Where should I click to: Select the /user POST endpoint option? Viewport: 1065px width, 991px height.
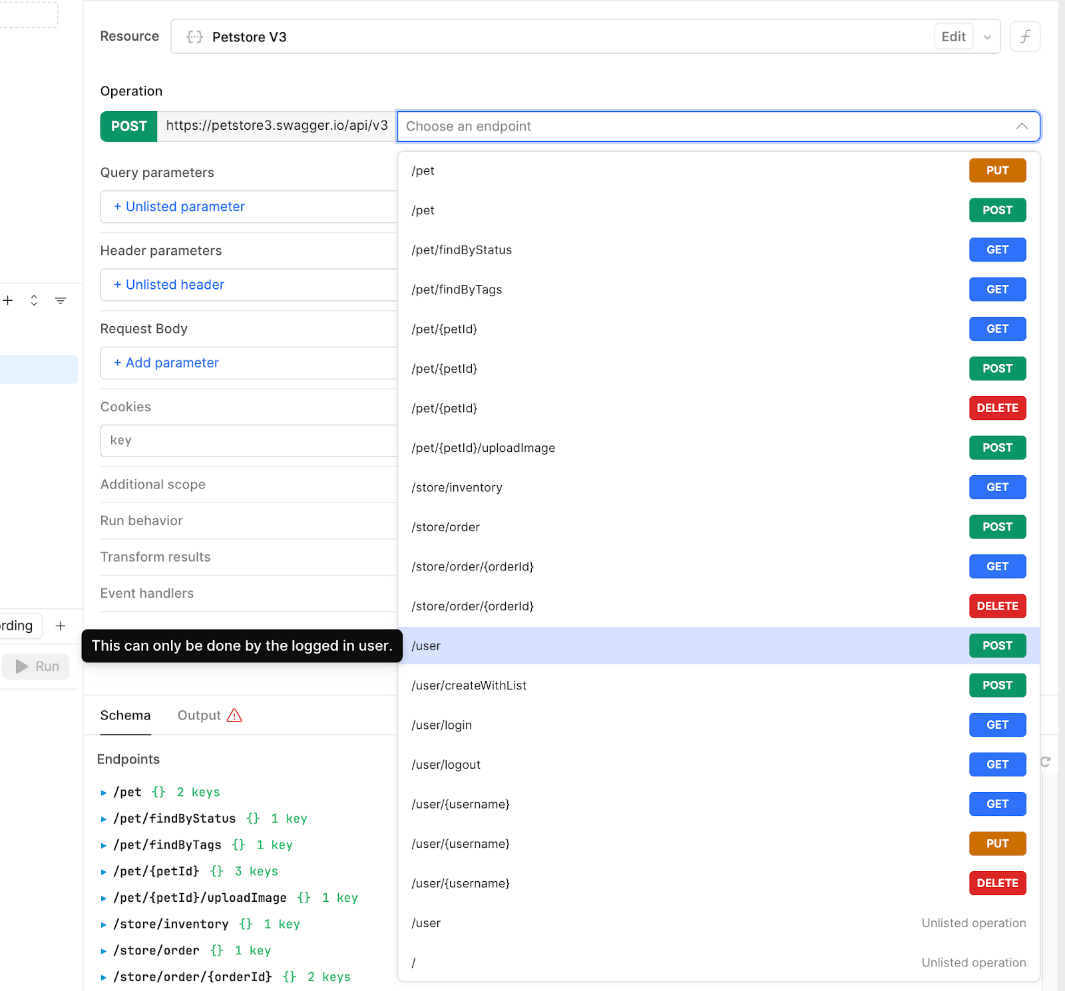(718, 646)
